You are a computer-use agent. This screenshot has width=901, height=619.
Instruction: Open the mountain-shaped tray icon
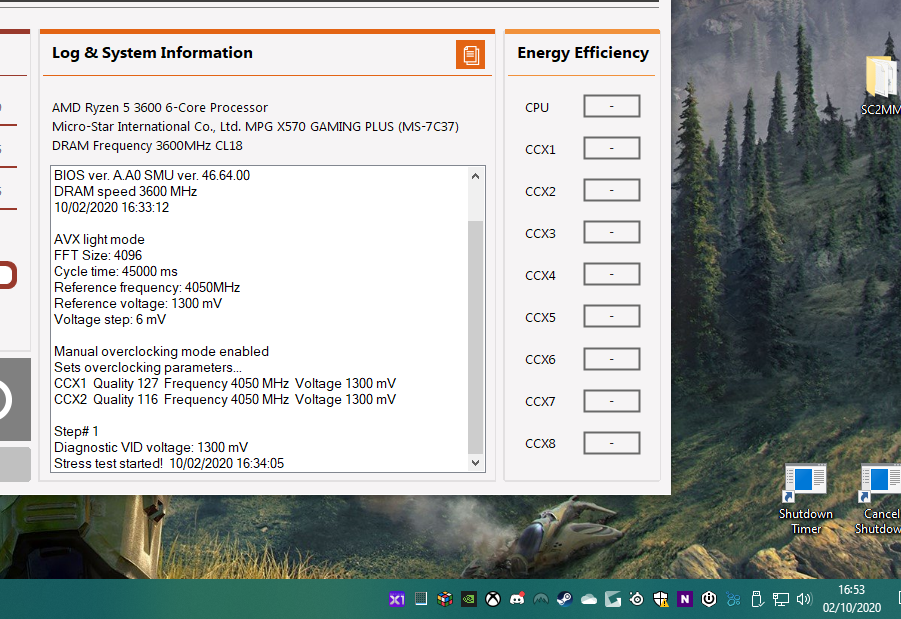(x=541, y=599)
